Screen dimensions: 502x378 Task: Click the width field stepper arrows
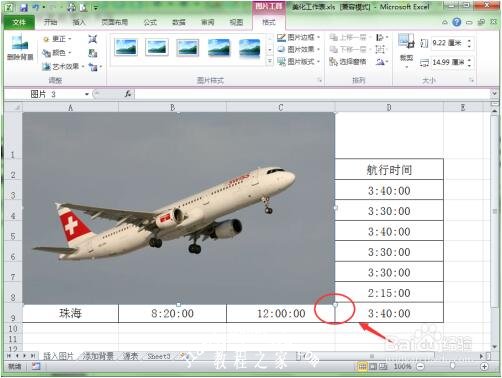[x=469, y=62]
